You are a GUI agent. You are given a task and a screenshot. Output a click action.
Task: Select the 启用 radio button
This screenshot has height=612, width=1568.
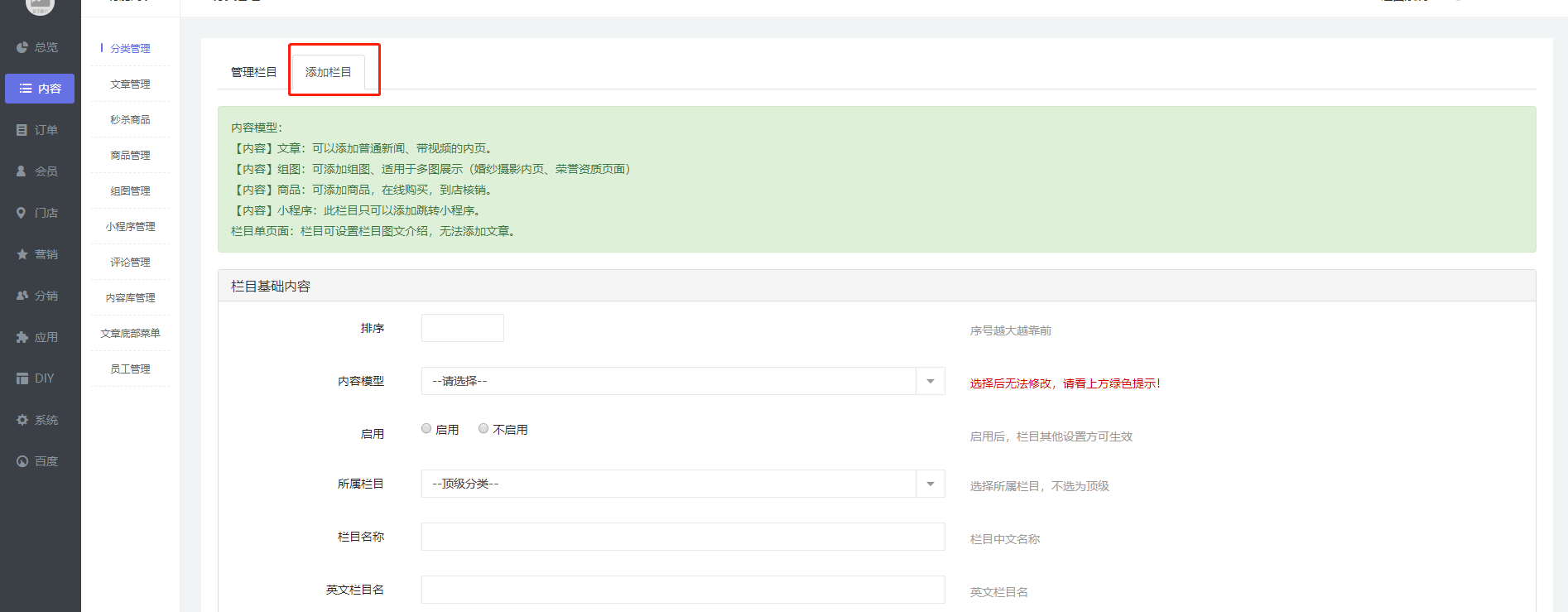[x=426, y=428]
